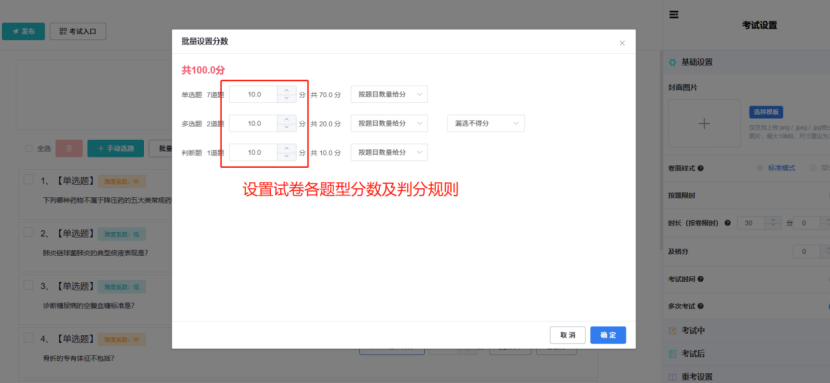Screen dimensions: 830x383
Task: Edit the 及格分 input field
Action: 807,251
